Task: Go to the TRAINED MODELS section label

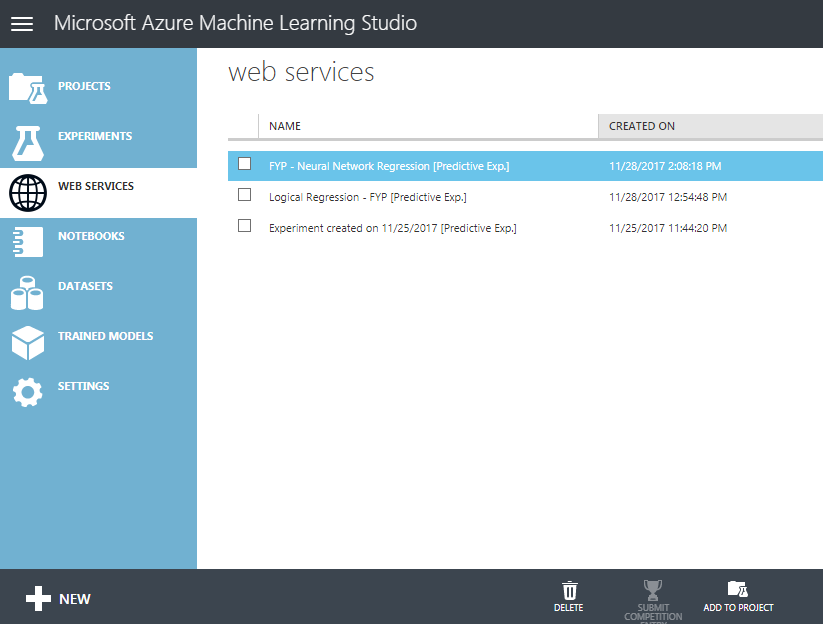Action: [105, 336]
